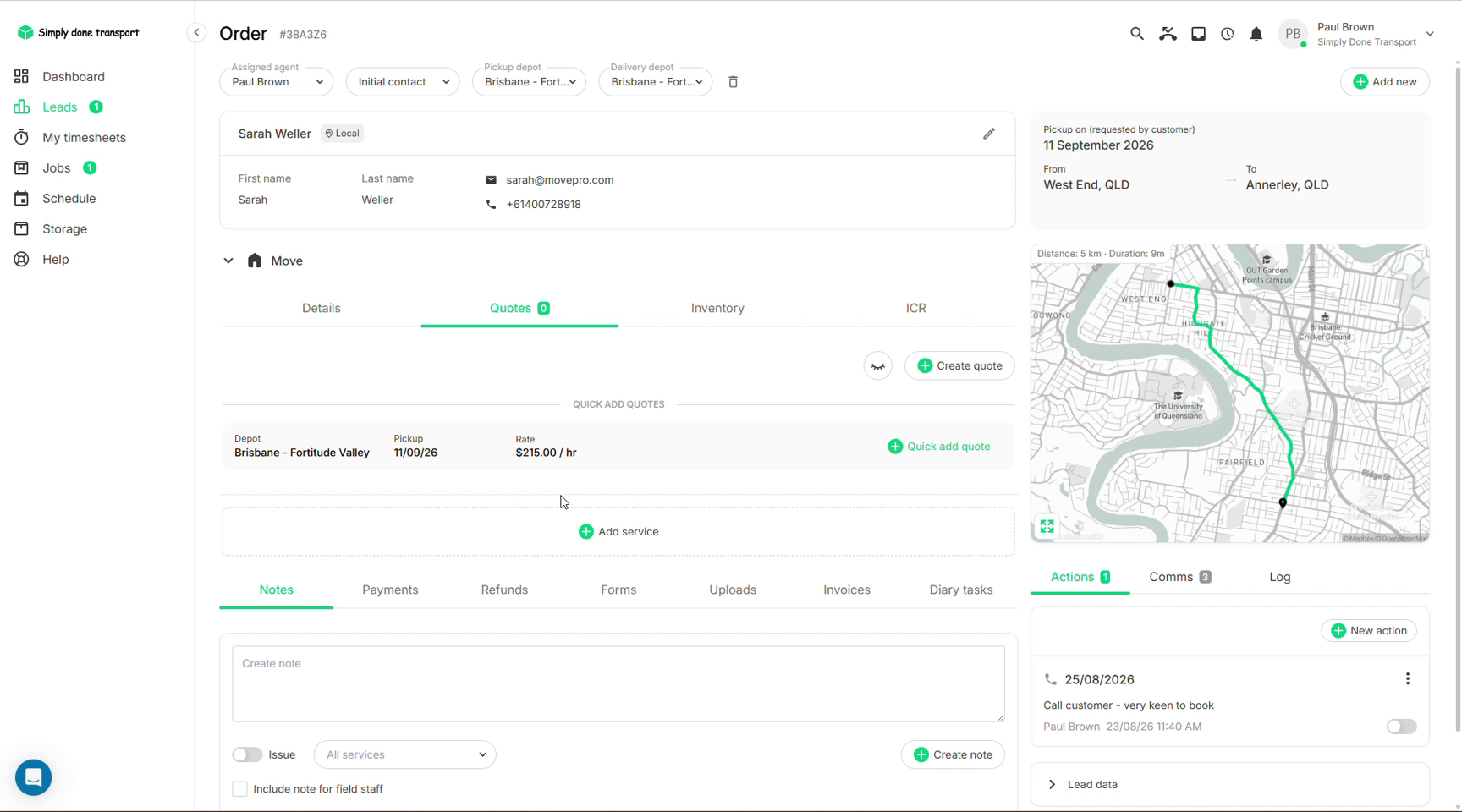Switch to the Log tab
1462x812 pixels.
(1280, 577)
